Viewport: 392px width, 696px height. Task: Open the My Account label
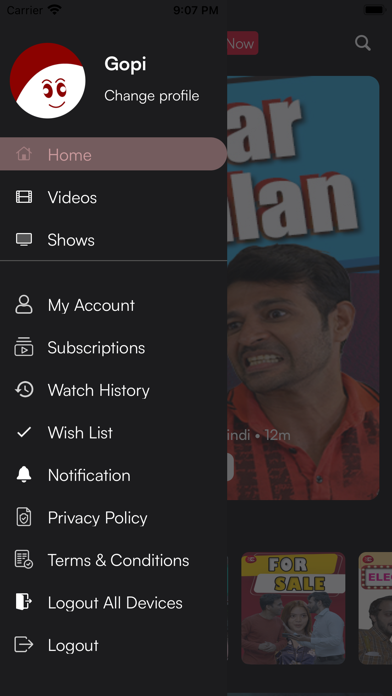coord(91,305)
